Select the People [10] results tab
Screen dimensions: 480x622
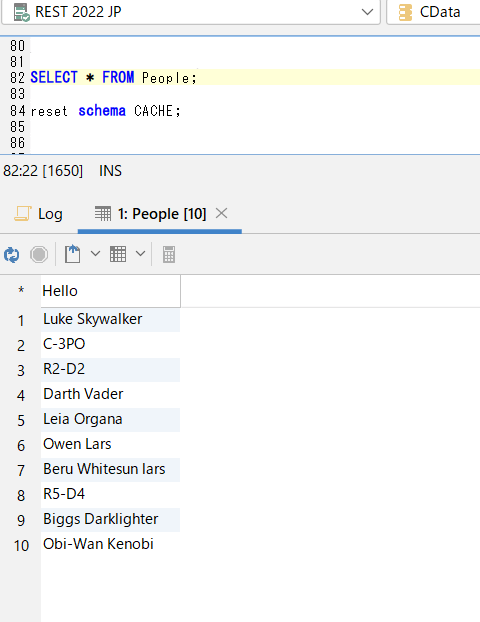coord(151,214)
